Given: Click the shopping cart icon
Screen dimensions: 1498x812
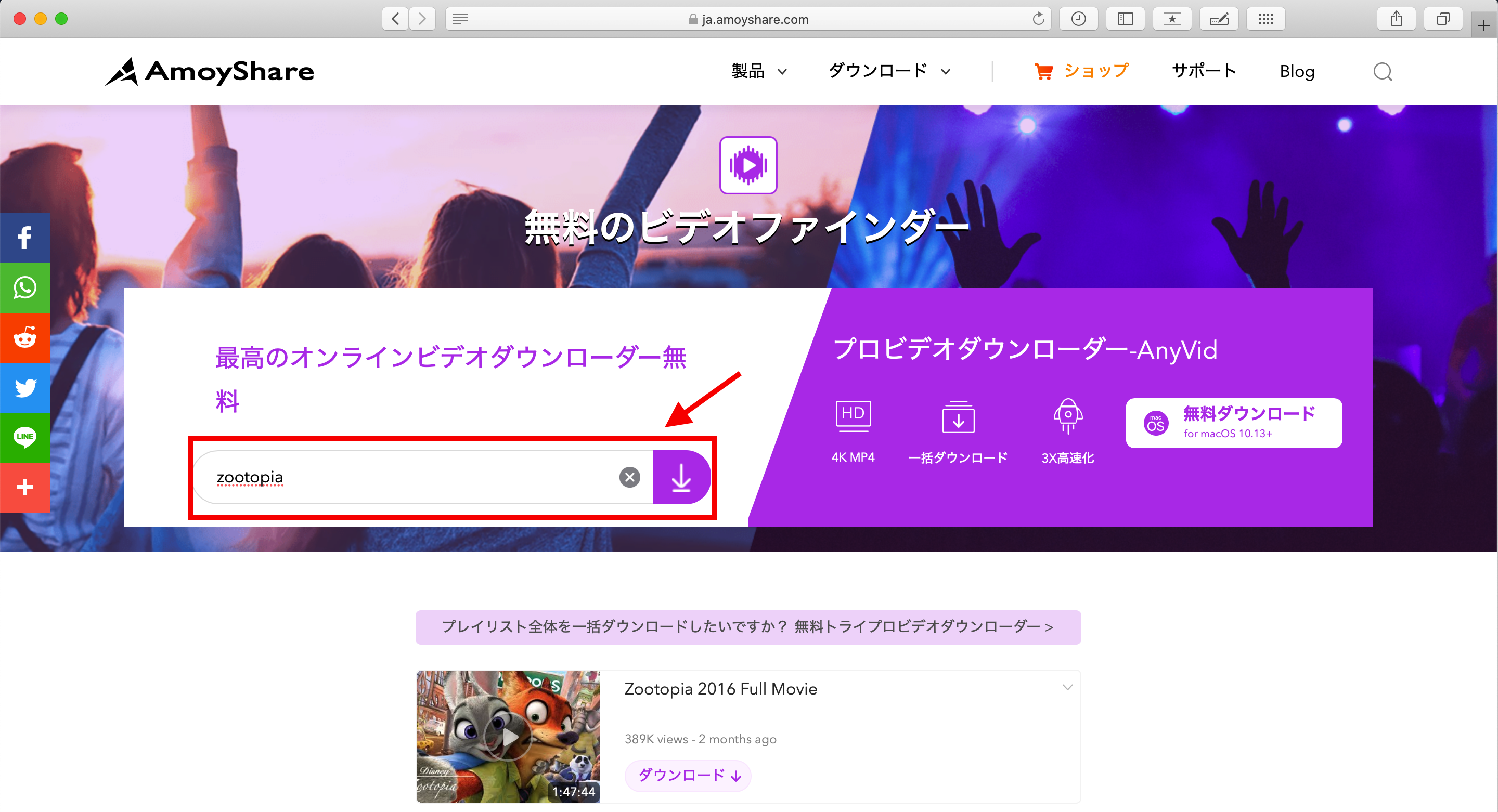Looking at the screenshot, I should (x=1043, y=72).
